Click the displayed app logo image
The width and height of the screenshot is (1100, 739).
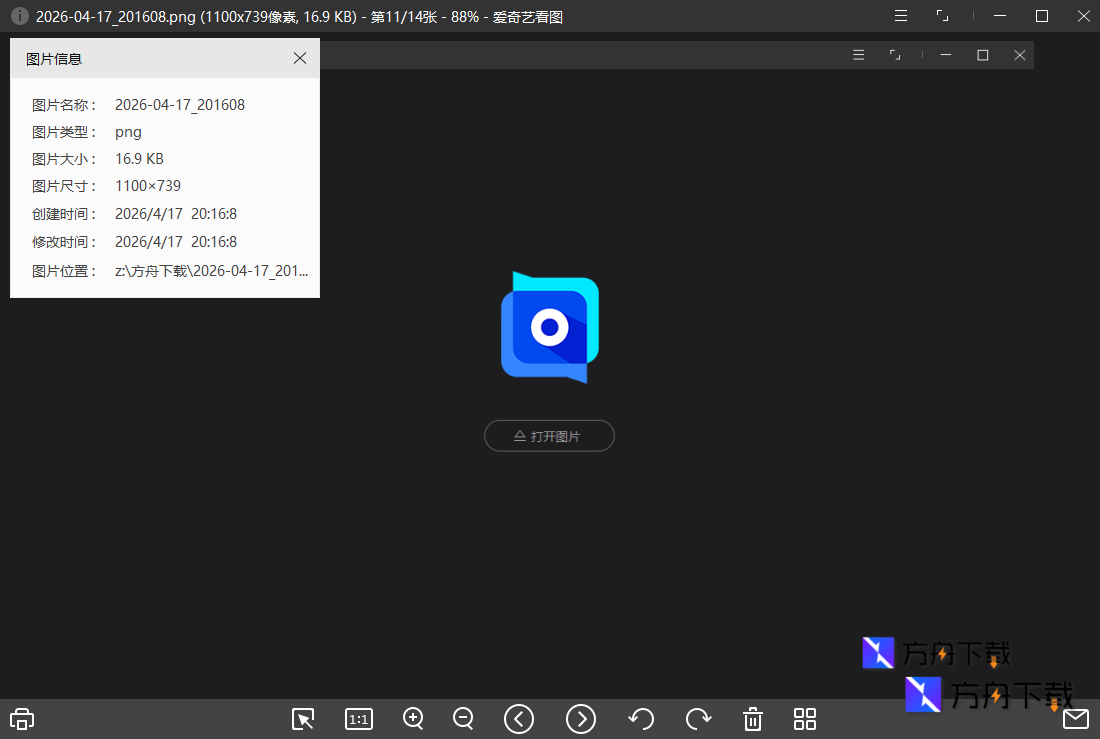(549, 327)
